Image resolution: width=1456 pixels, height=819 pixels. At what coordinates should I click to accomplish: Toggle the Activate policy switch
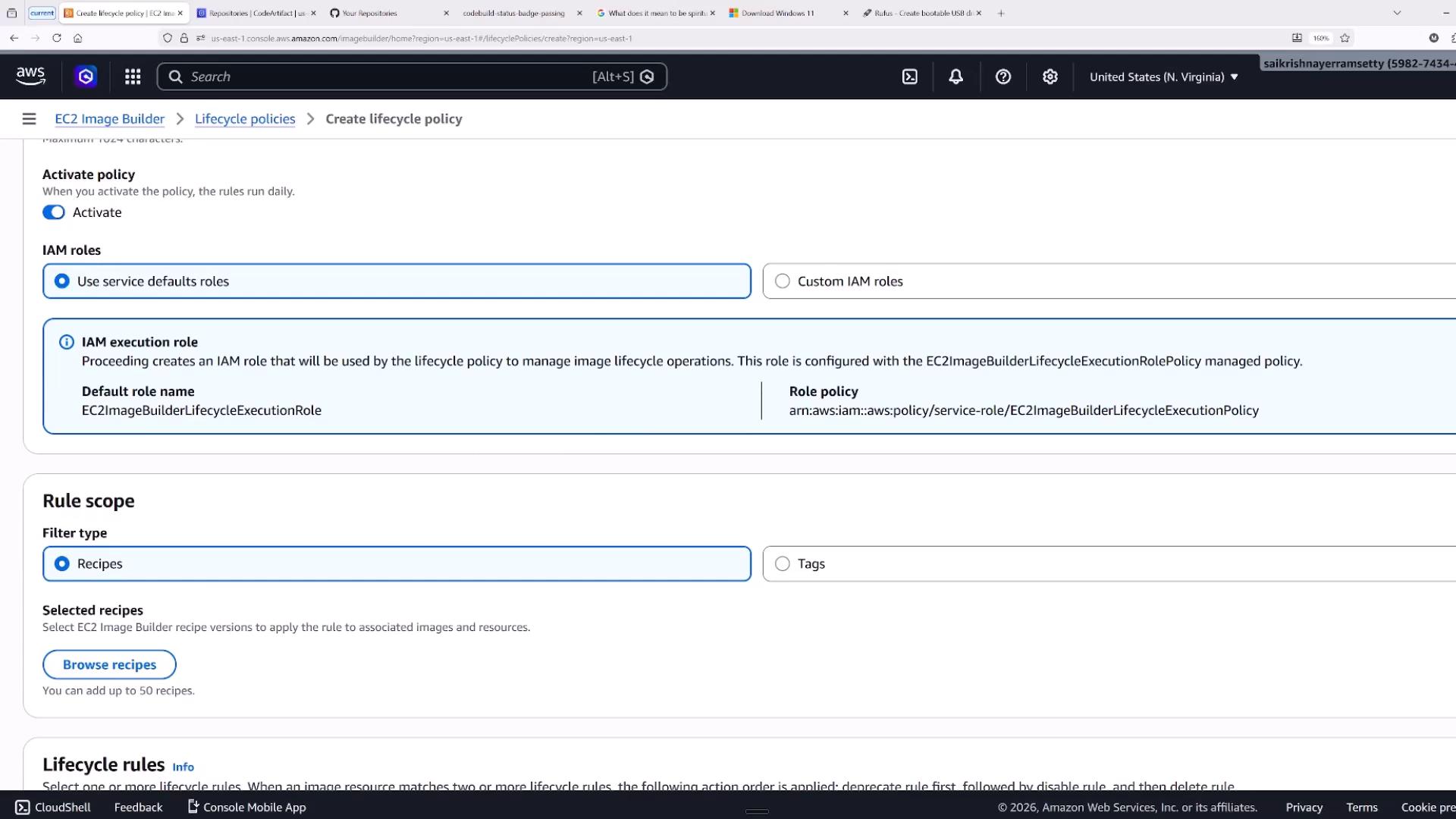[54, 212]
